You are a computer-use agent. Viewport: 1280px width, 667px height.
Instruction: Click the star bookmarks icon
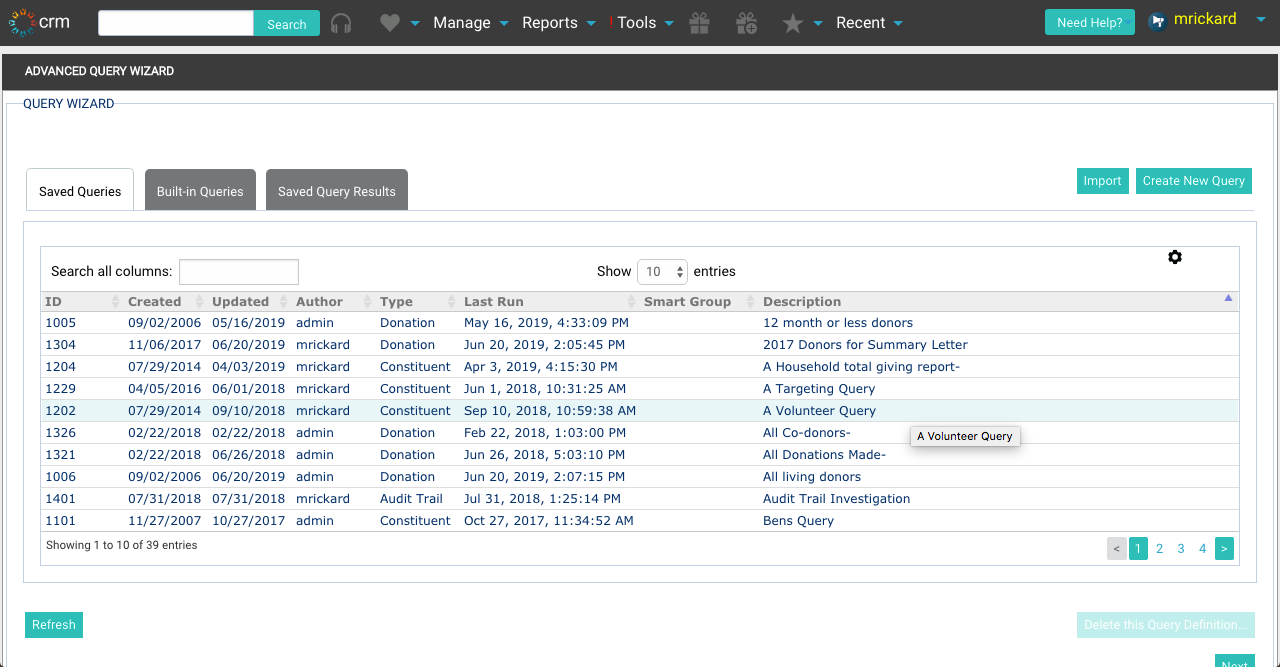[789, 22]
